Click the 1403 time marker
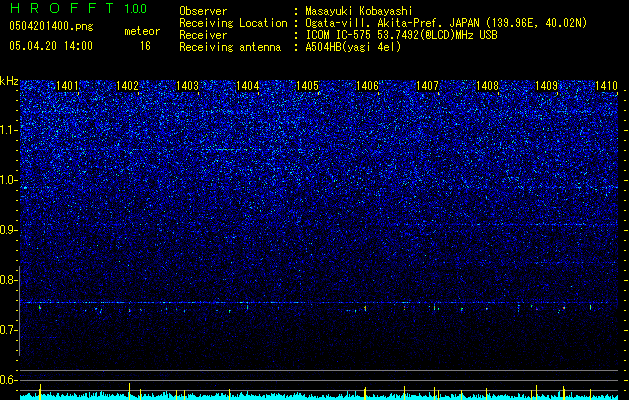Viewport: 629px width, 400px height. pyautogui.click(x=187, y=85)
